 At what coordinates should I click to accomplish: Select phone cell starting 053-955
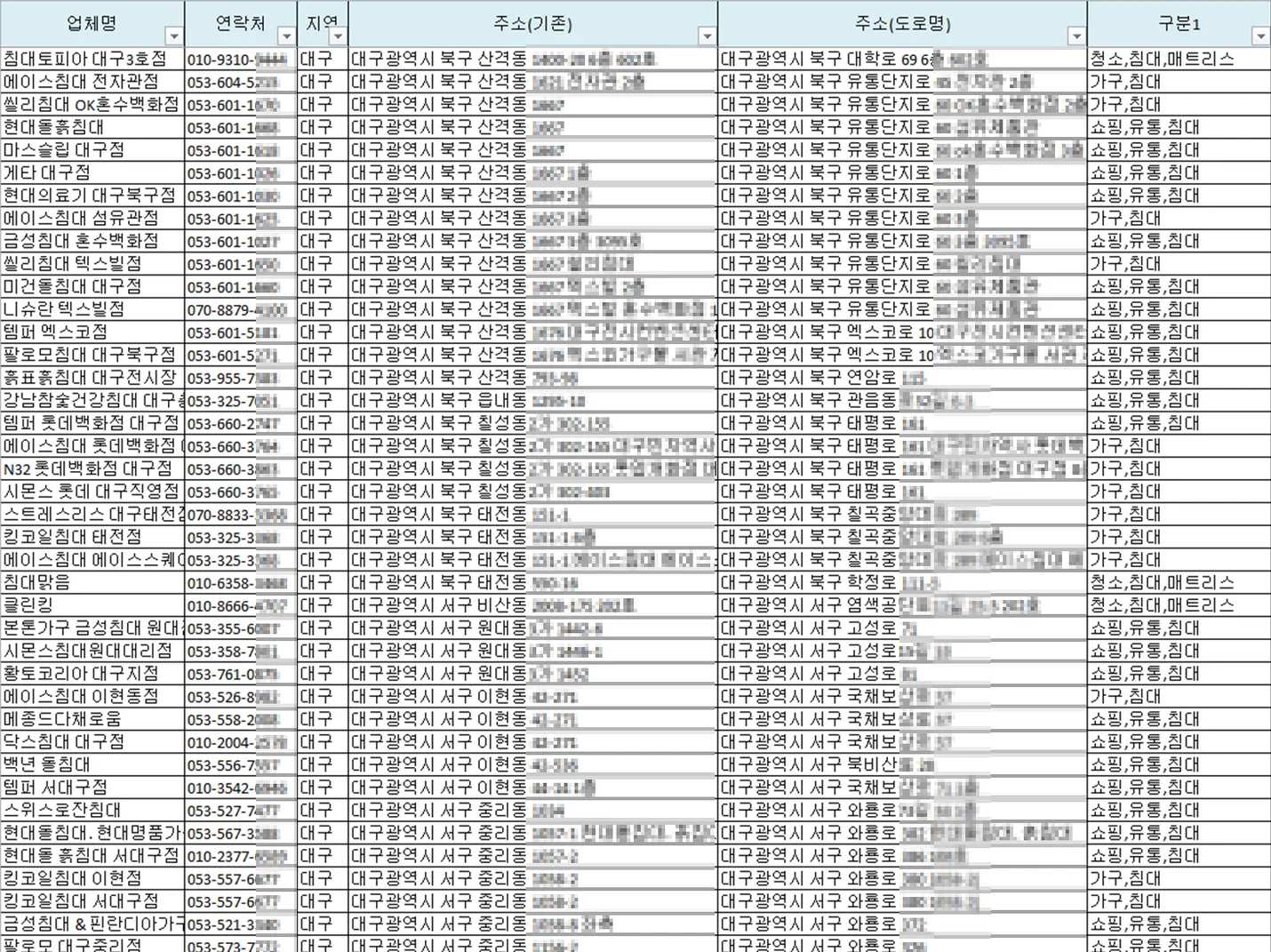click(241, 378)
